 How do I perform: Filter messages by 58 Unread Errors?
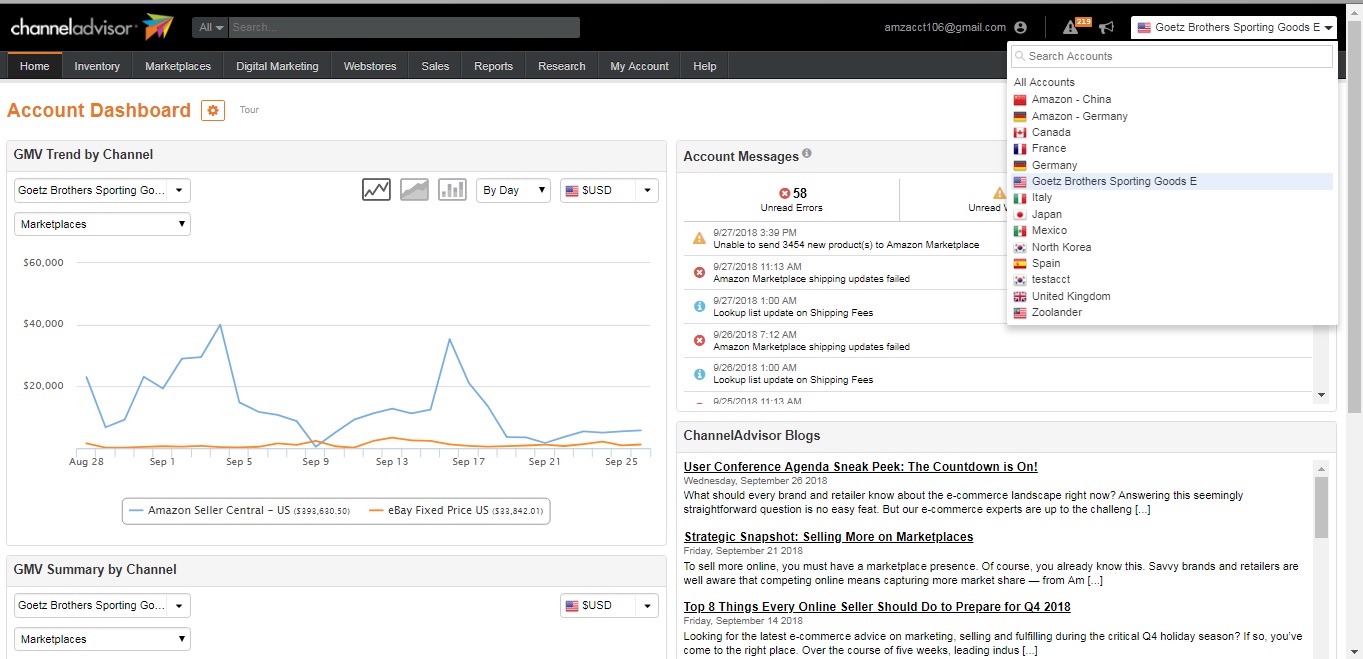click(x=792, y=199)
